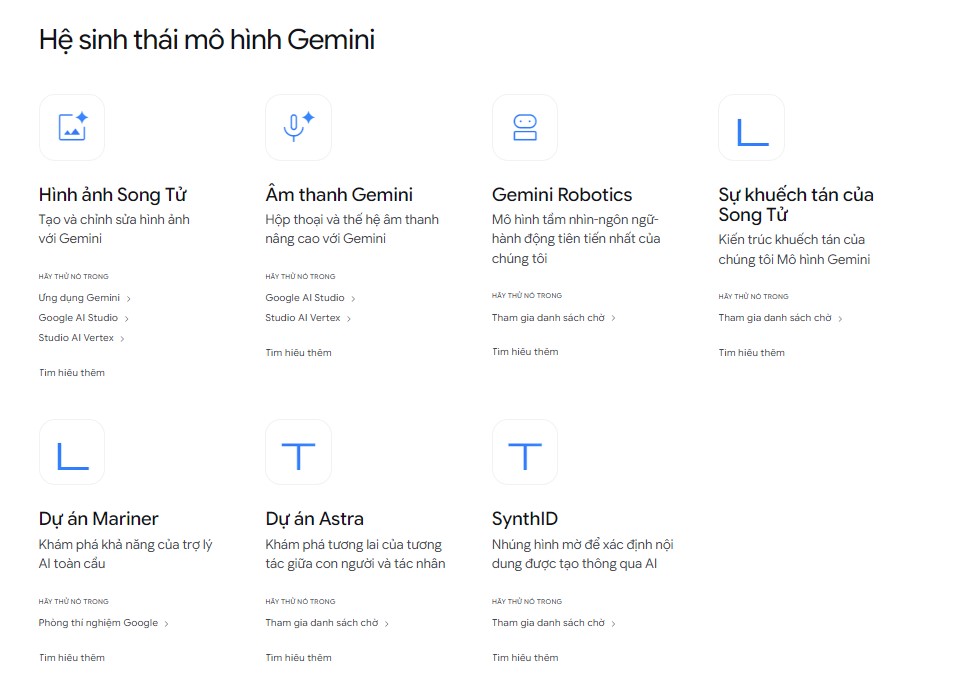979x696 pixels.
Task: Select the SynthID icon
Action: click(524, 452)
